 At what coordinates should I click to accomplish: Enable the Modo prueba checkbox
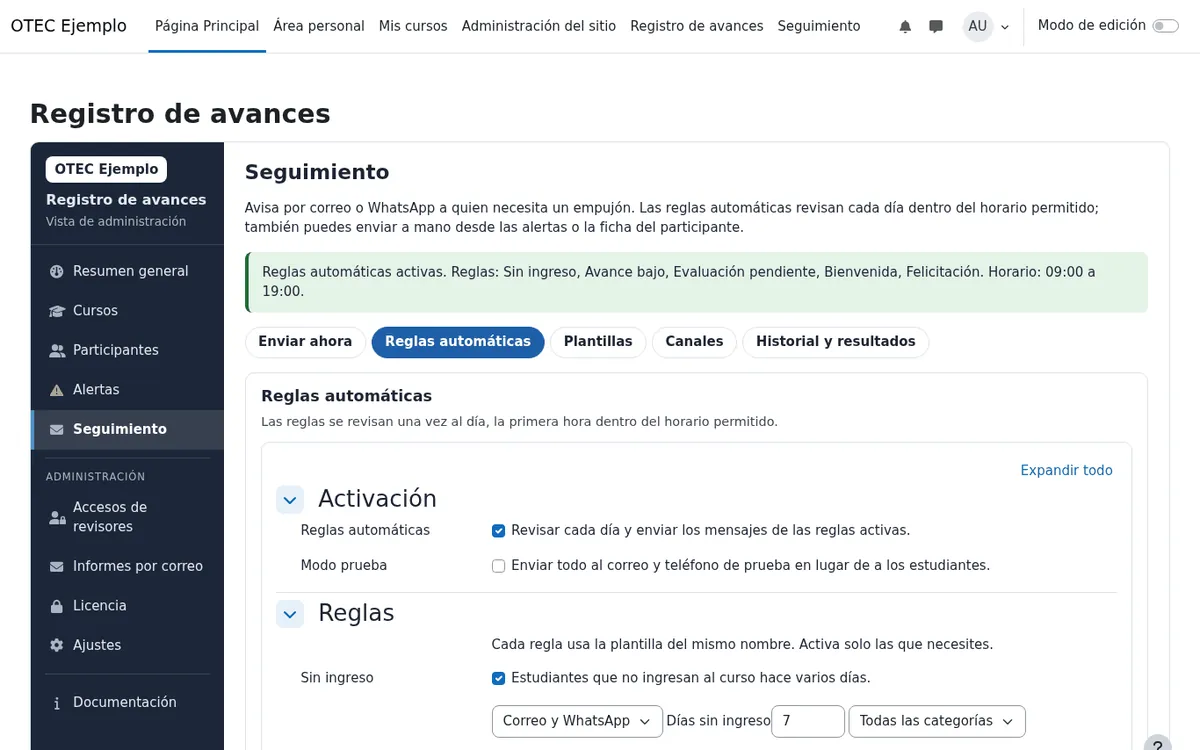coord(498,566)
